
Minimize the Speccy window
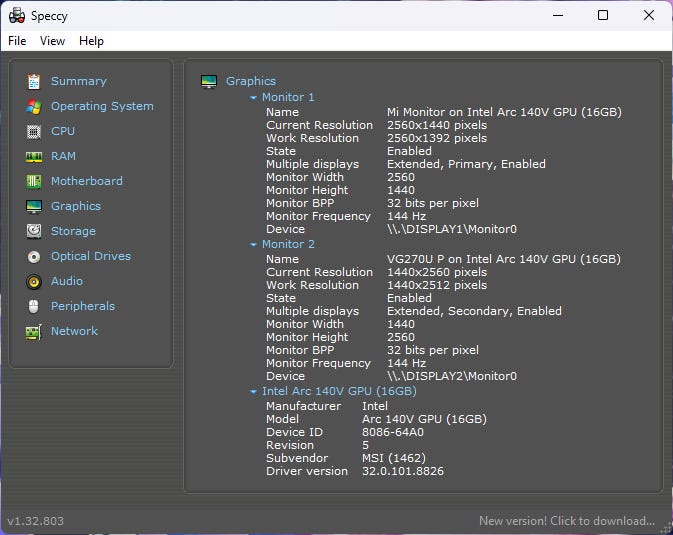coord(558,15)
